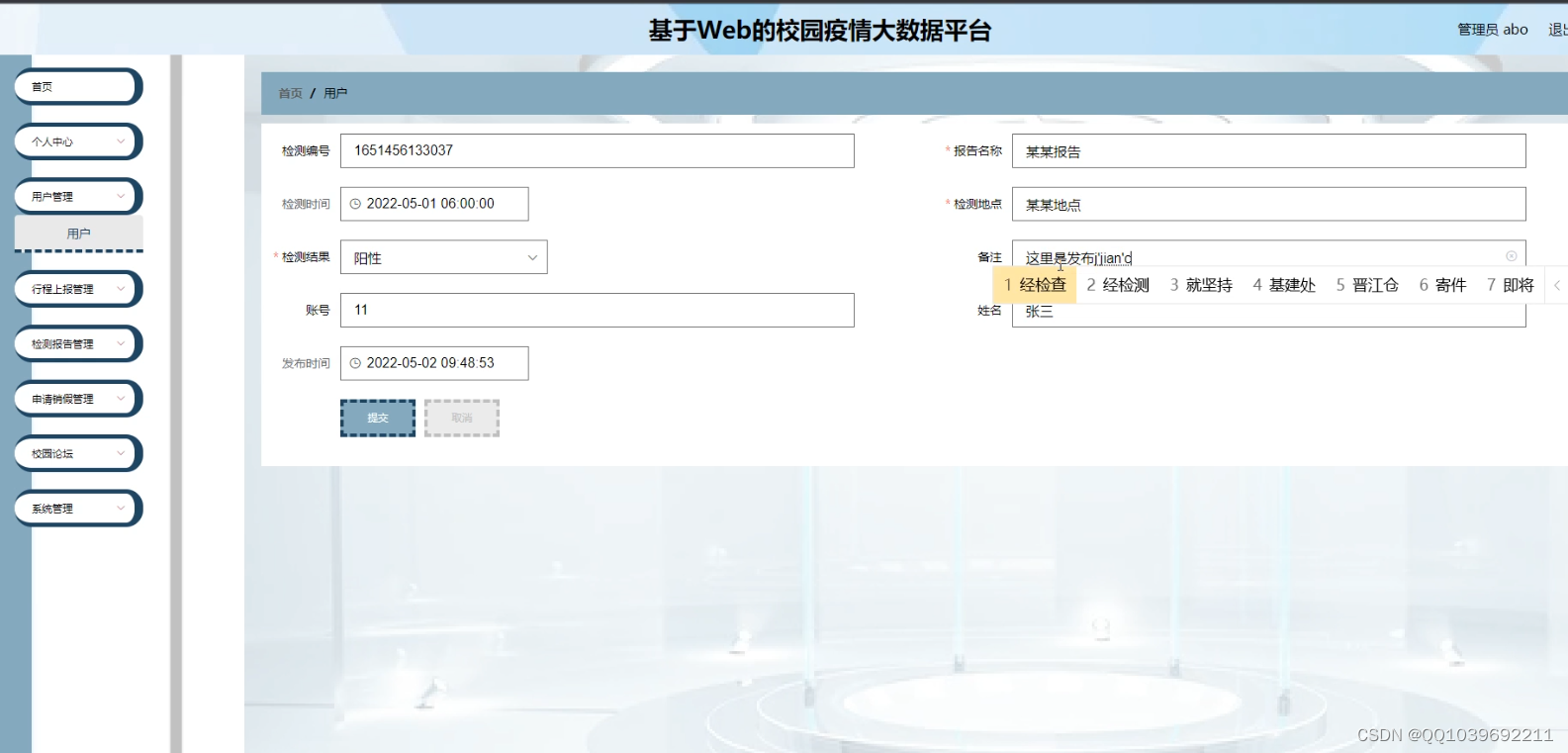Choose IME candidate 7 即将
The image size is (1568, 753).
click(x=1511, y=285)
